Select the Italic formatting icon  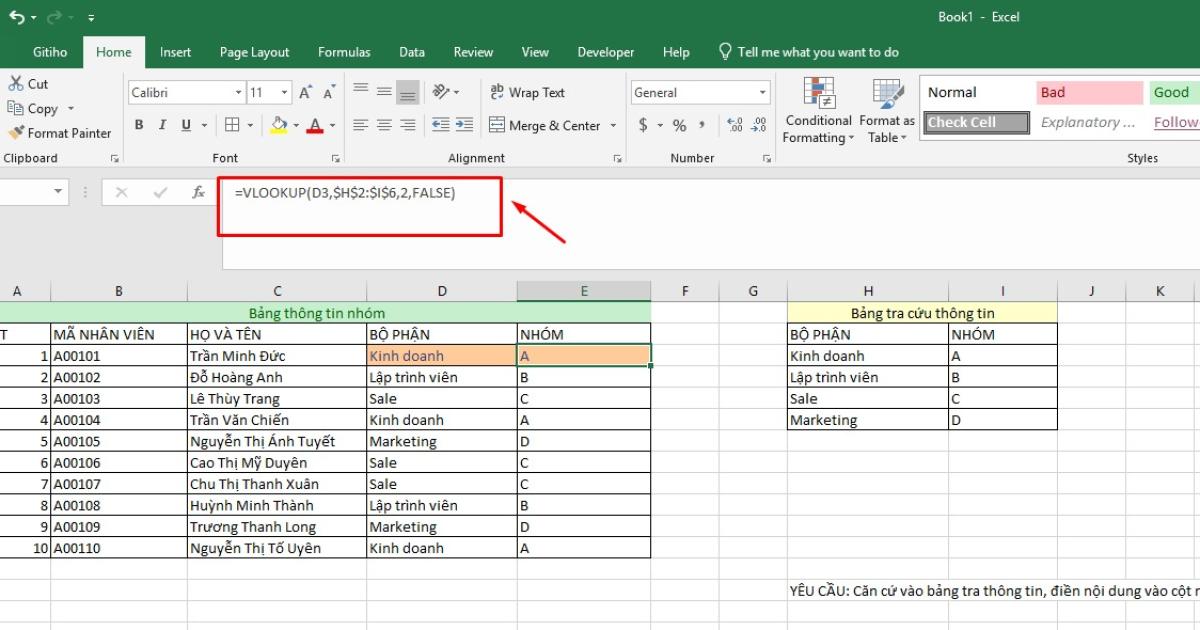pos(160,125)
